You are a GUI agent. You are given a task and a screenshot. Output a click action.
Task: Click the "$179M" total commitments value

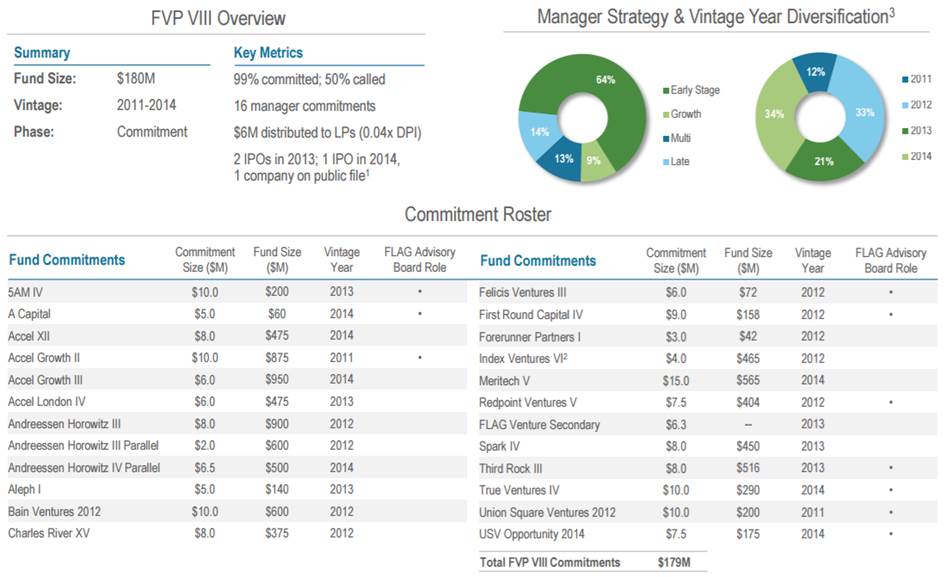click(674, 563)
